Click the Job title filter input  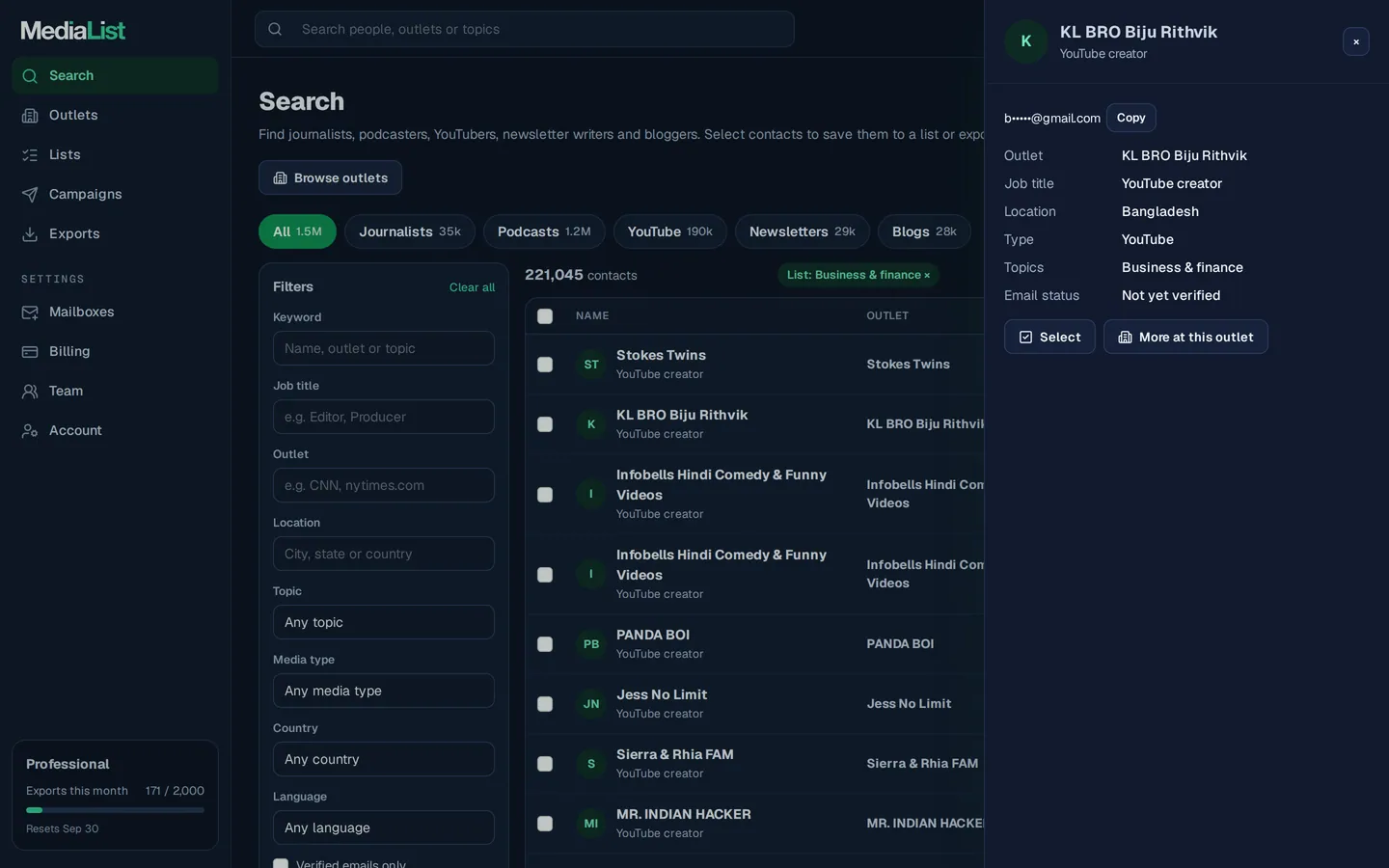[384, 417]
